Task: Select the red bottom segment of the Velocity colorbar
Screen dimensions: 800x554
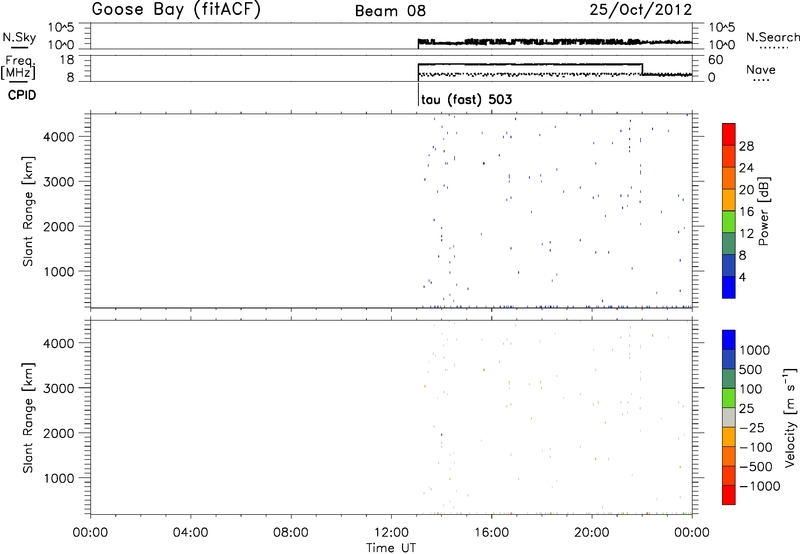Action: [x=729, y=495]
